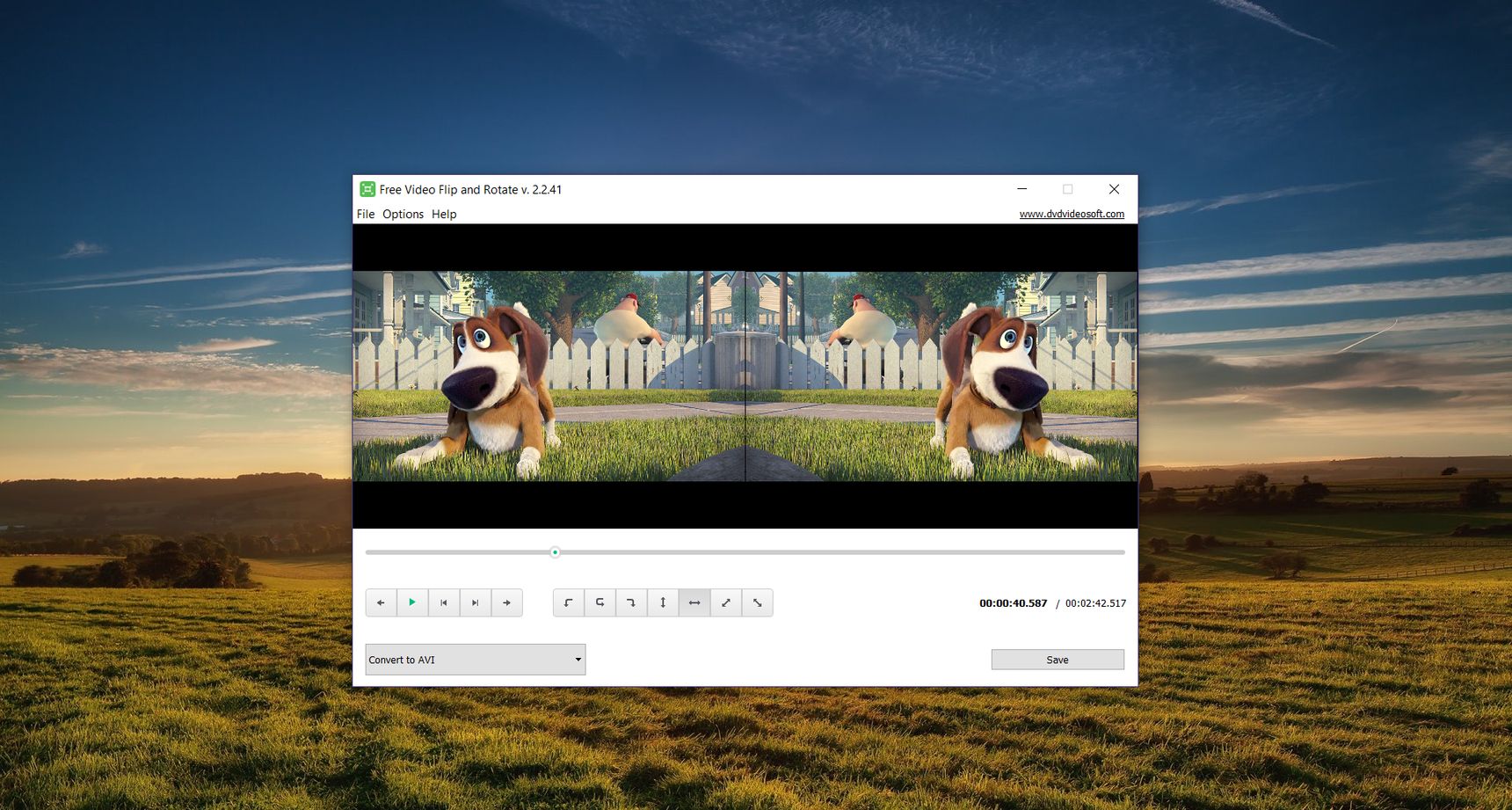Screen dimensions: 1512x810
Task: Apply diagonal flip toward lower-right
Action: [x=758, y=602]
